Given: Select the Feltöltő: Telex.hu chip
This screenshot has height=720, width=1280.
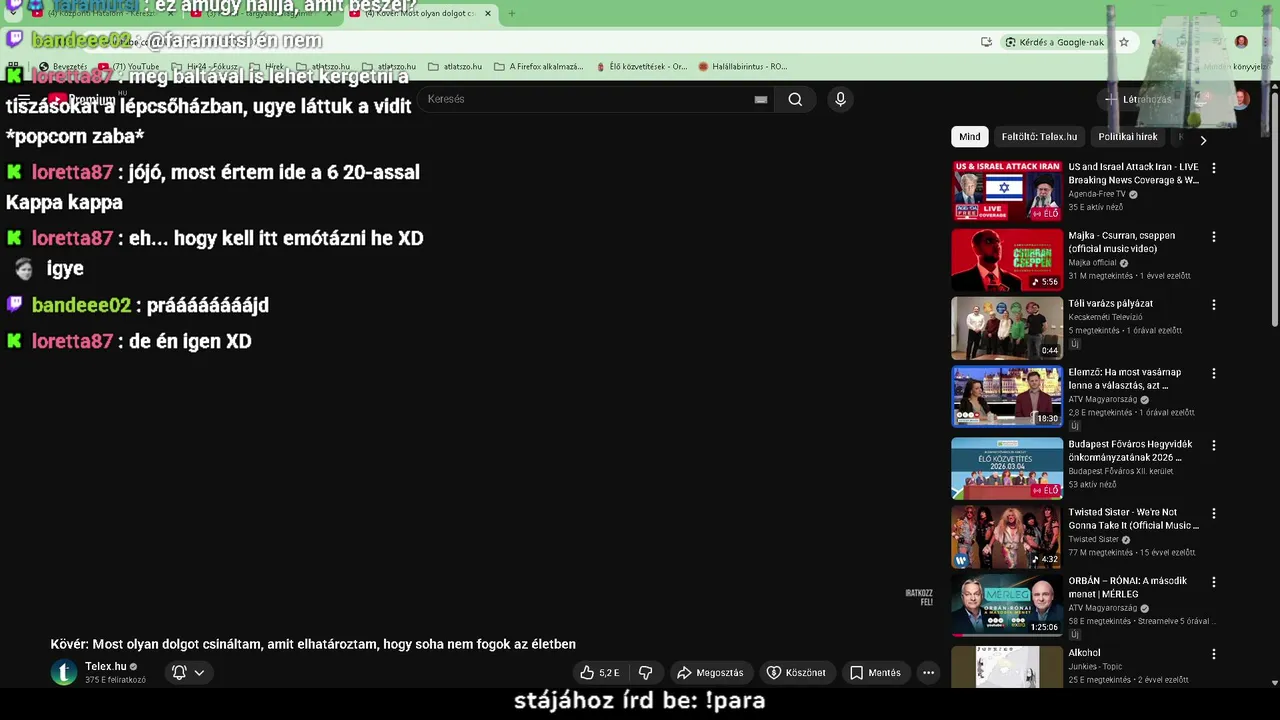Looking at the screenshot, I should point(1039,137).
